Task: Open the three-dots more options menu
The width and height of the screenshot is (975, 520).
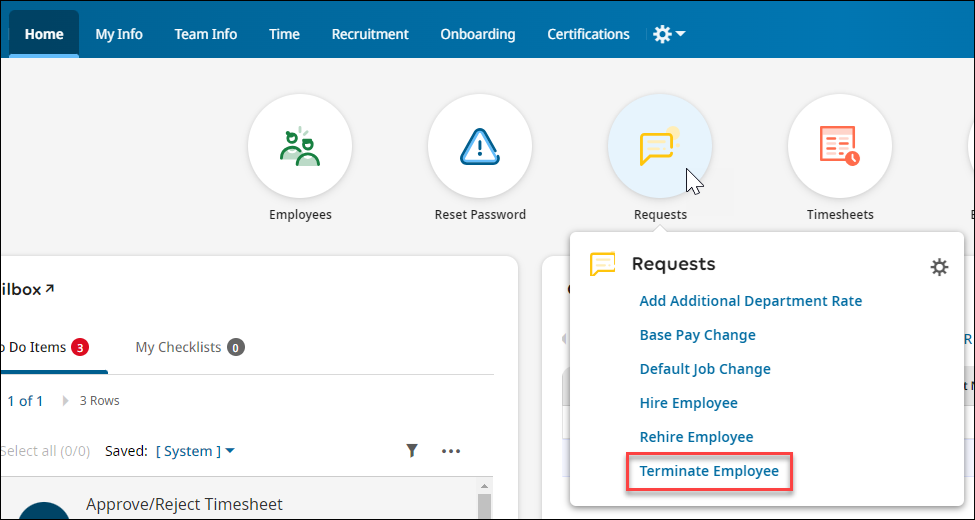Action: [451, 451]
